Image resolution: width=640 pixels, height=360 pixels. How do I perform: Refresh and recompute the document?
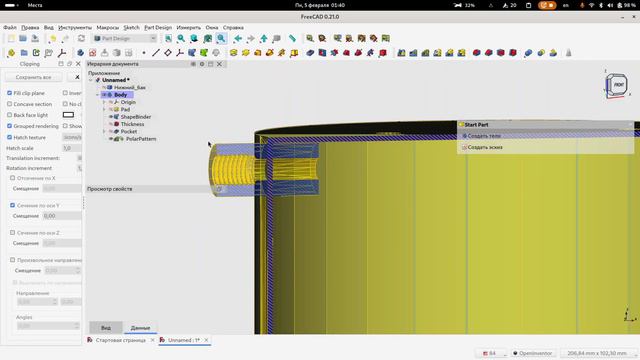81,38
